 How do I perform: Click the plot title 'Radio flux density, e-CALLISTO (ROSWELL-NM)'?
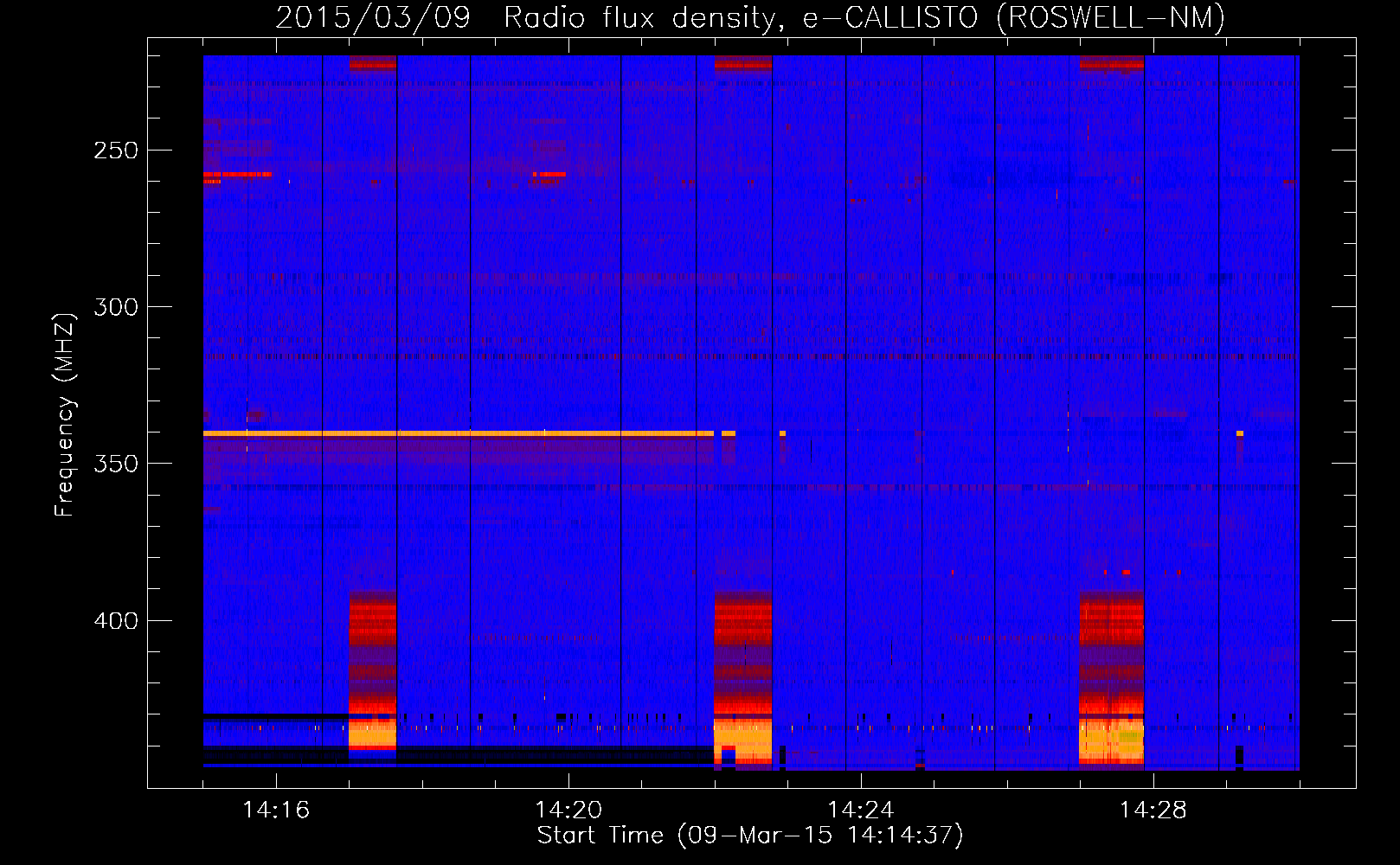tap(864, 17)
